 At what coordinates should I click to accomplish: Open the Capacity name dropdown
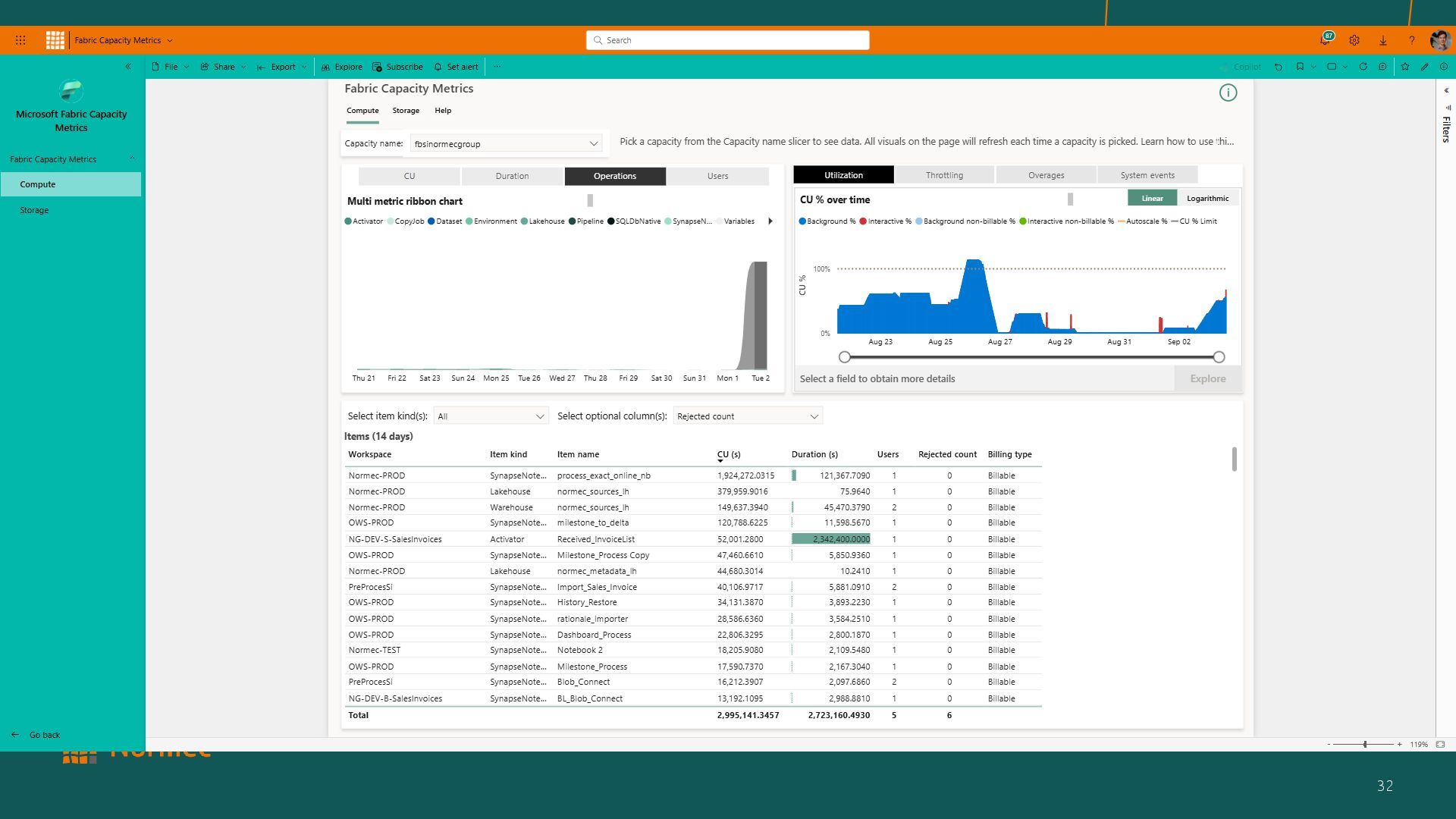coord(507,143)
